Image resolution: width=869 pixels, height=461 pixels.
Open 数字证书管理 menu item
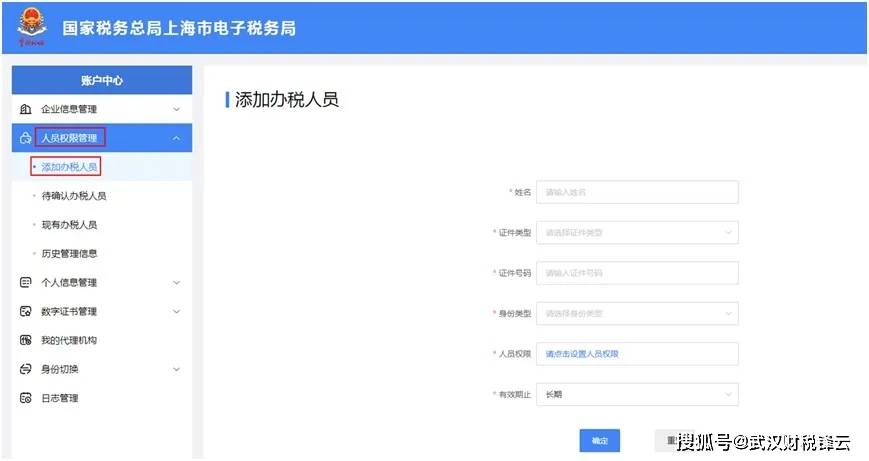102,311
